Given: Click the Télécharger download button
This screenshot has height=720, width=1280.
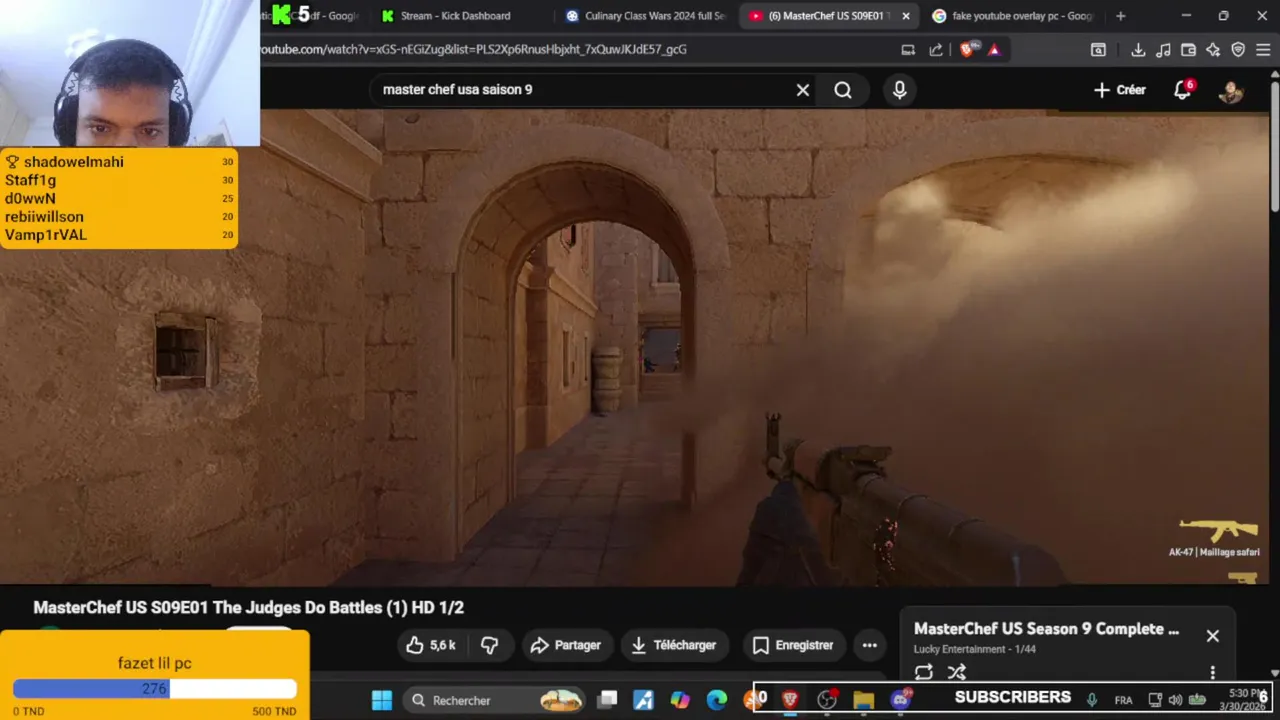Looking at the screenshot, I should (x=675, y=645).
